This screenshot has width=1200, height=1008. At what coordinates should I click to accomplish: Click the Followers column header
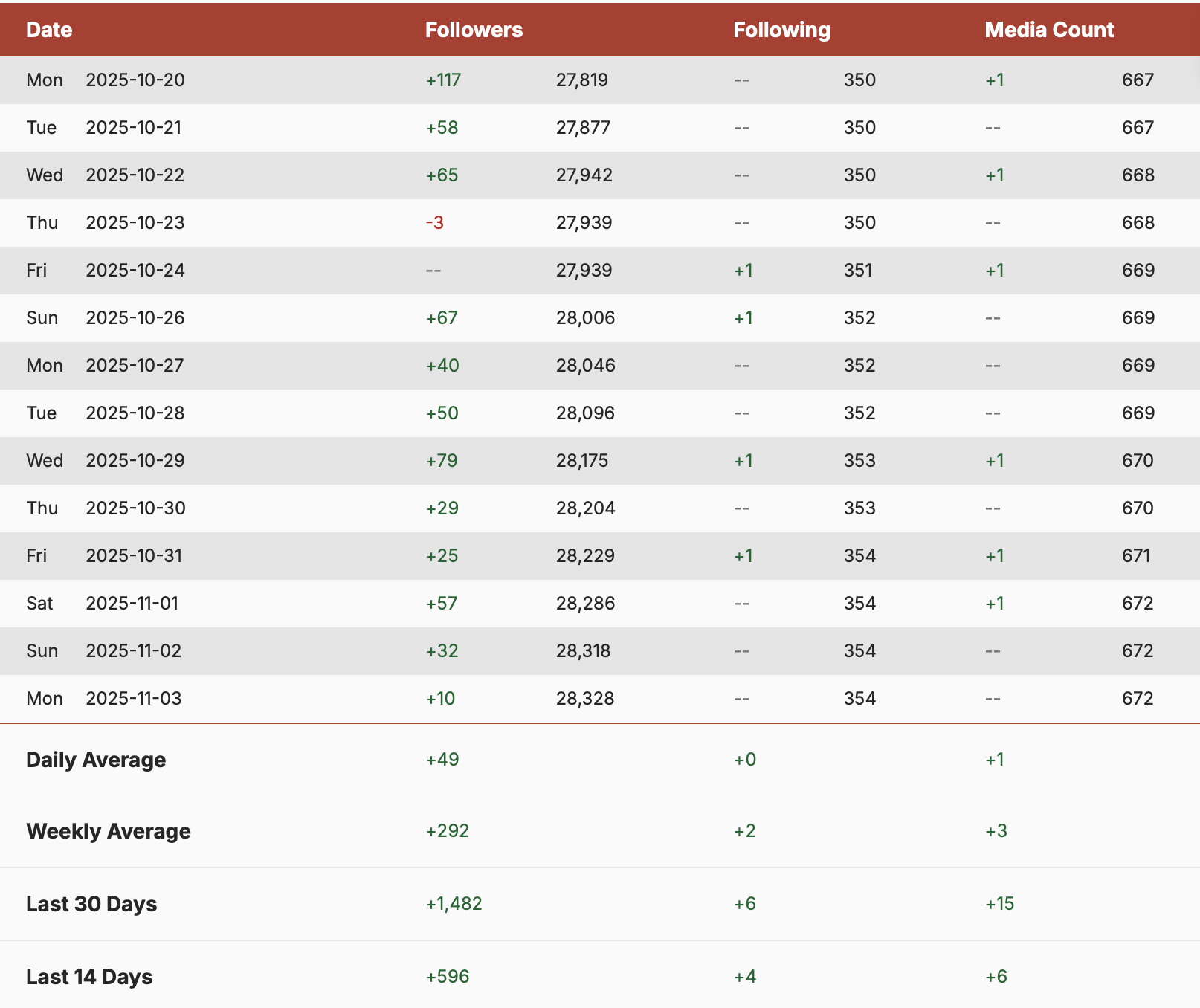pos(474,30)
